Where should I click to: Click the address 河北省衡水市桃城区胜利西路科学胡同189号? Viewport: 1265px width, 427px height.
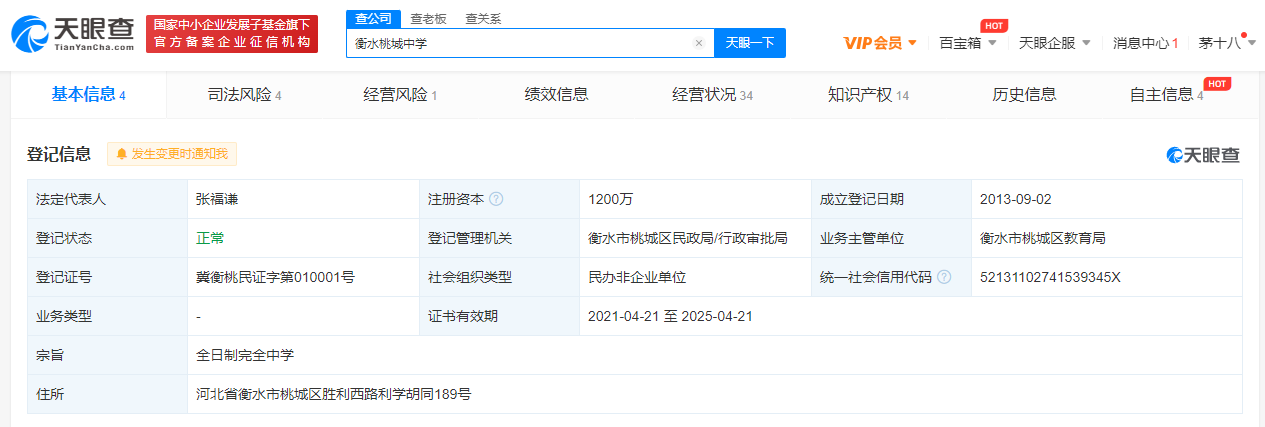click(333, 394)
